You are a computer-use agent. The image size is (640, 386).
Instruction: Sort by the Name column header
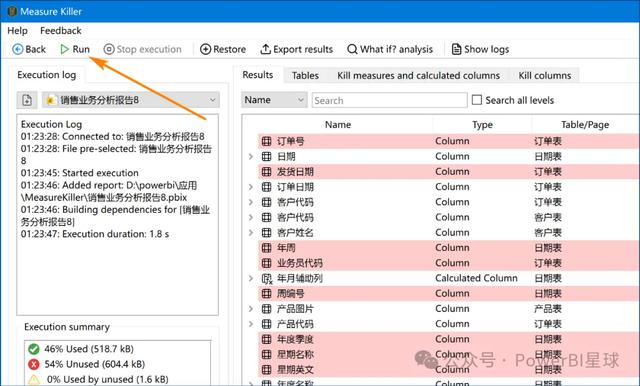pos(338,125)
